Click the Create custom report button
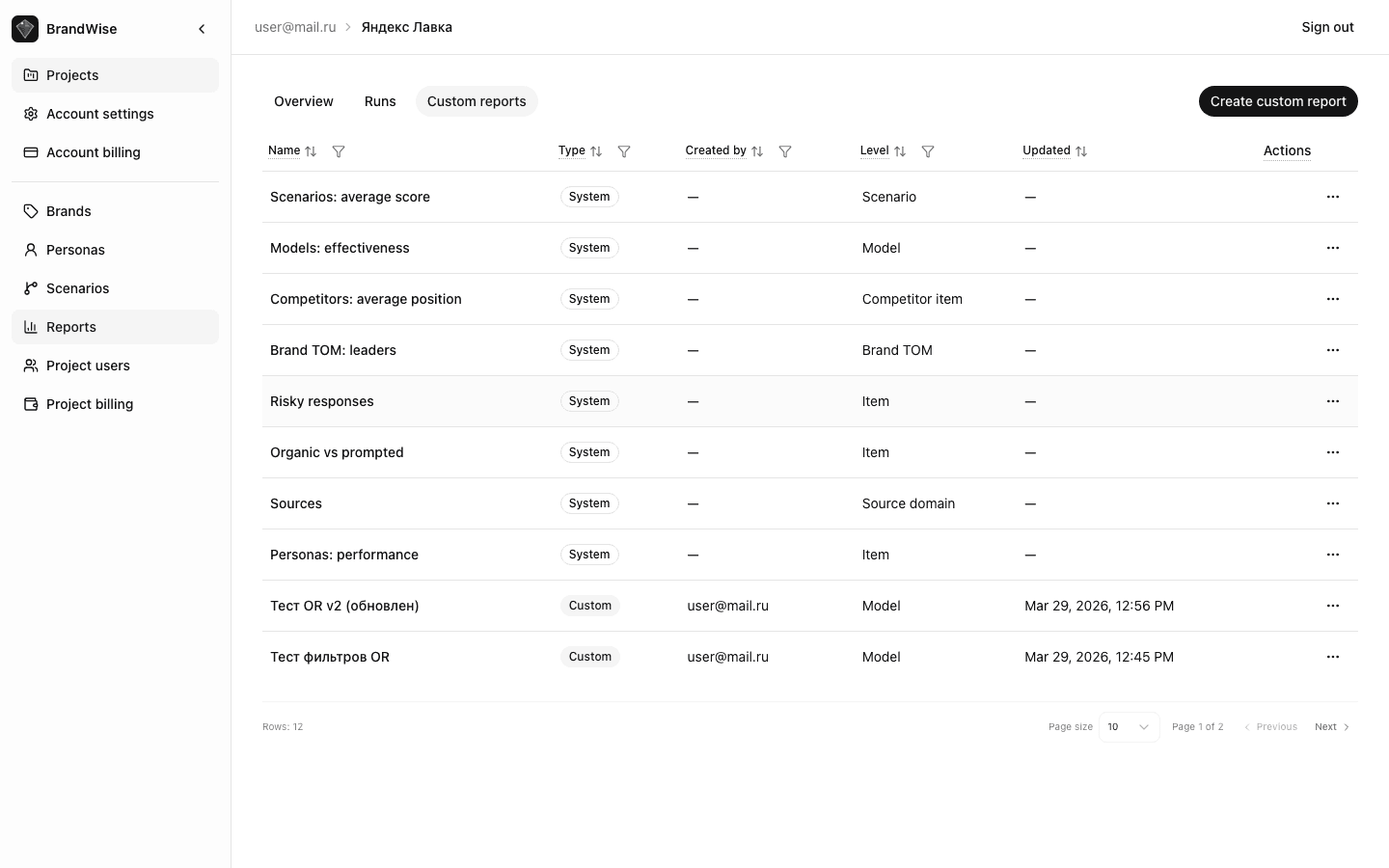1389x868 pixels. click(1278, 101)
